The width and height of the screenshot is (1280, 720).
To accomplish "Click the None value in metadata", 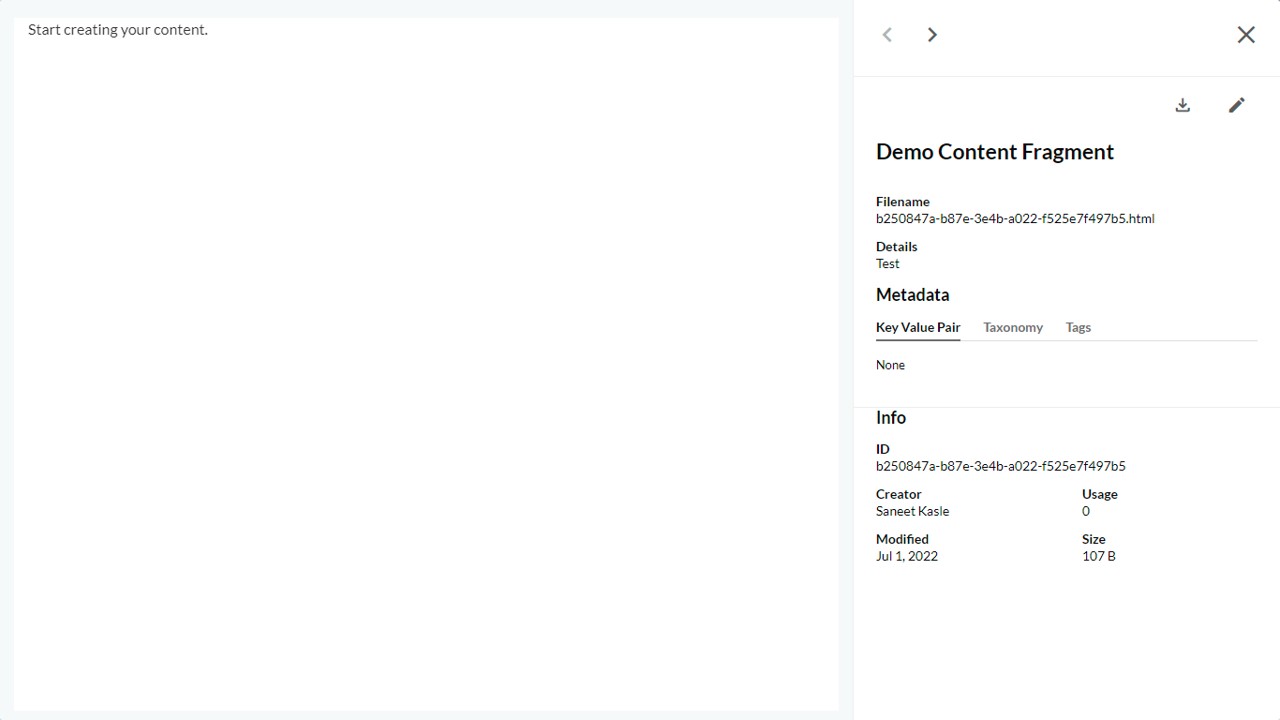I will (x=890, y=365).
